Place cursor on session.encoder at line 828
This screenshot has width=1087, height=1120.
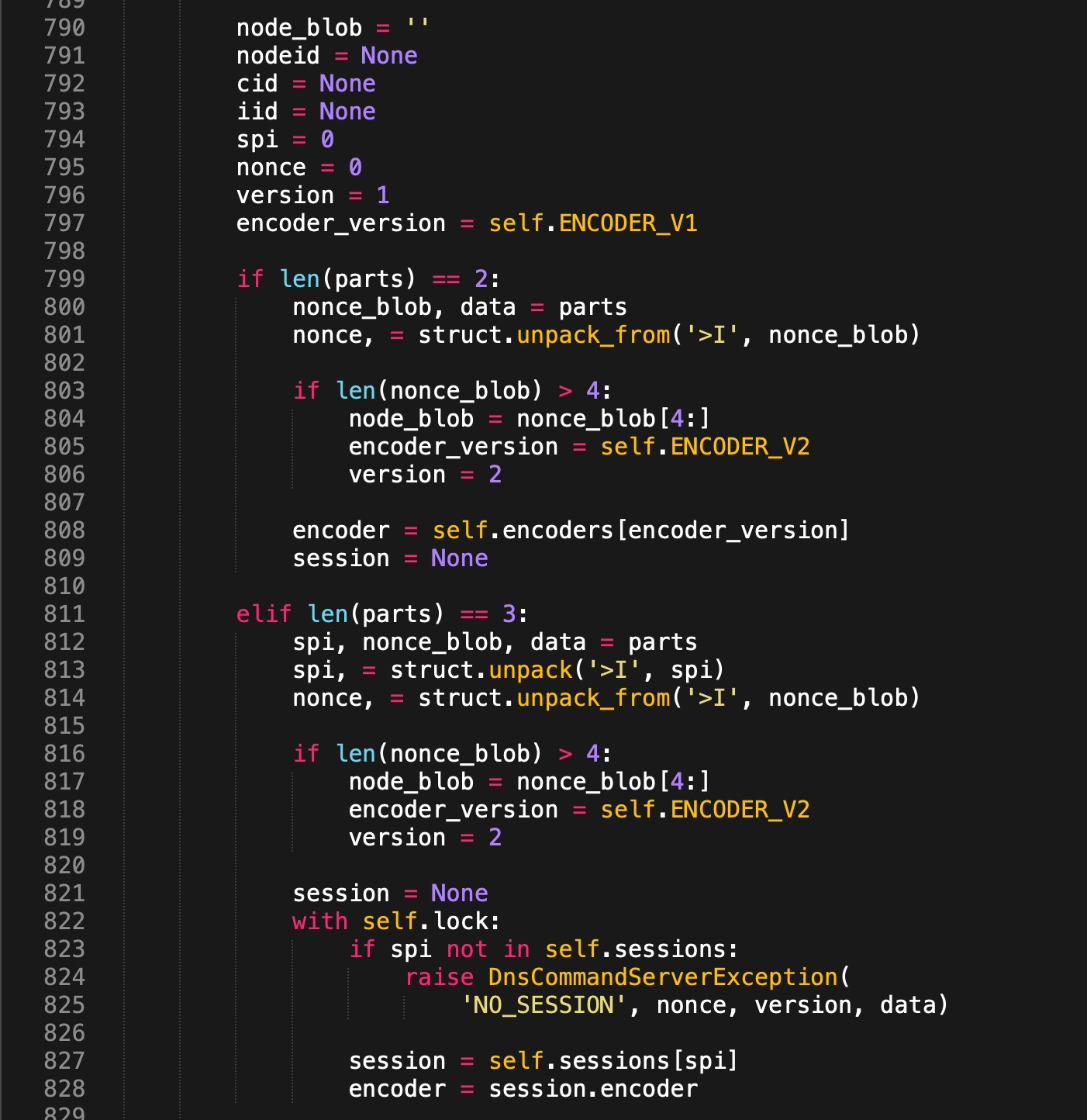pyautogui.click(x=592, y=1089)
